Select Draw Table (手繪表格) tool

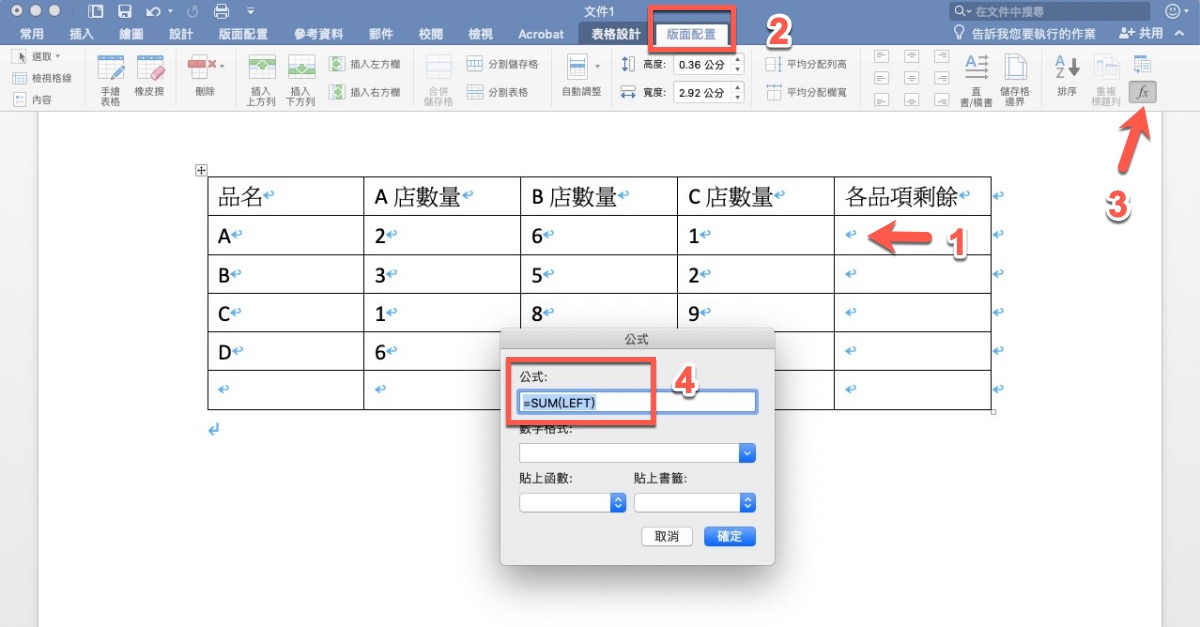(x=110, y=80)
